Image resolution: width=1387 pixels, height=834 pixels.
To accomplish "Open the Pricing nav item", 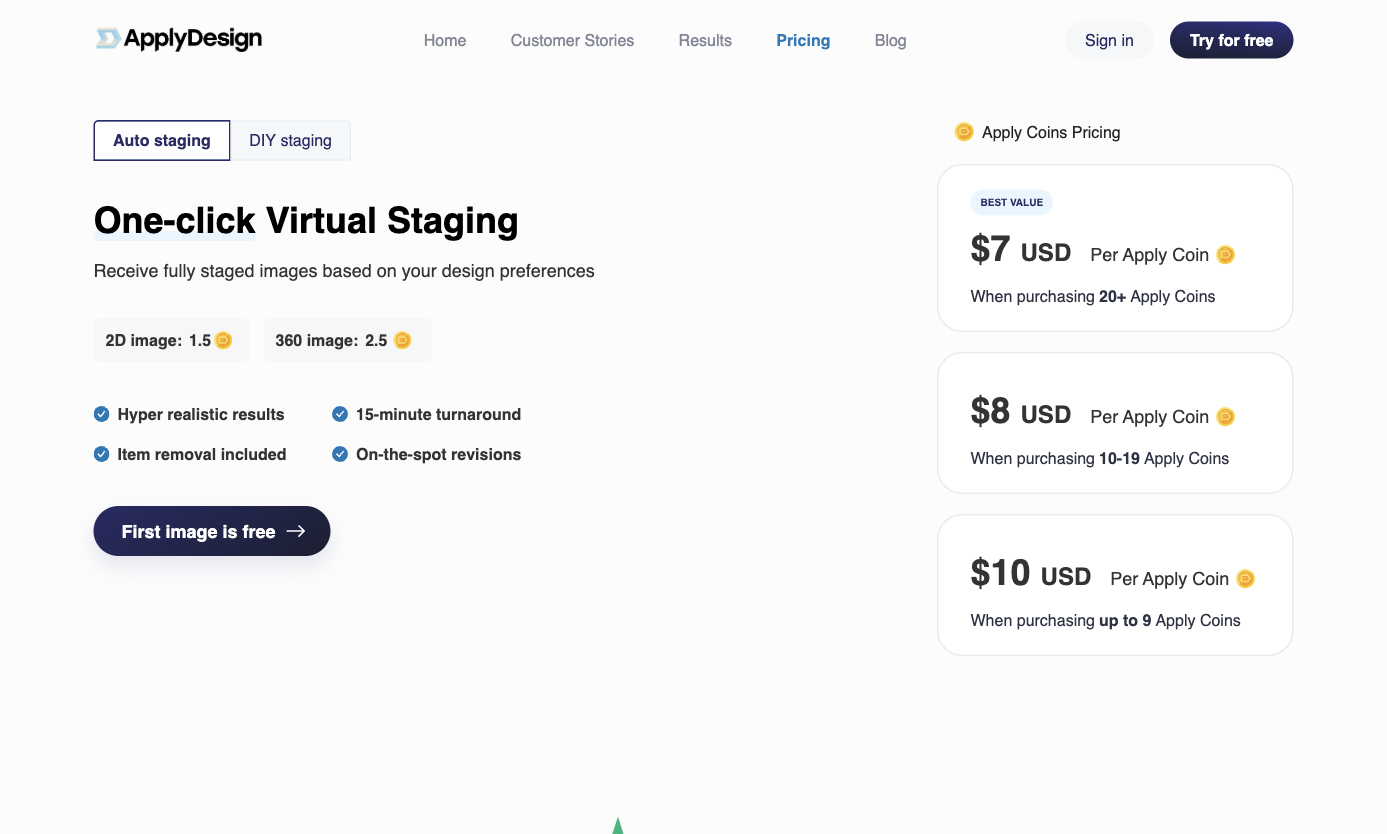I will pyautogui.click(x=803, y=40).
